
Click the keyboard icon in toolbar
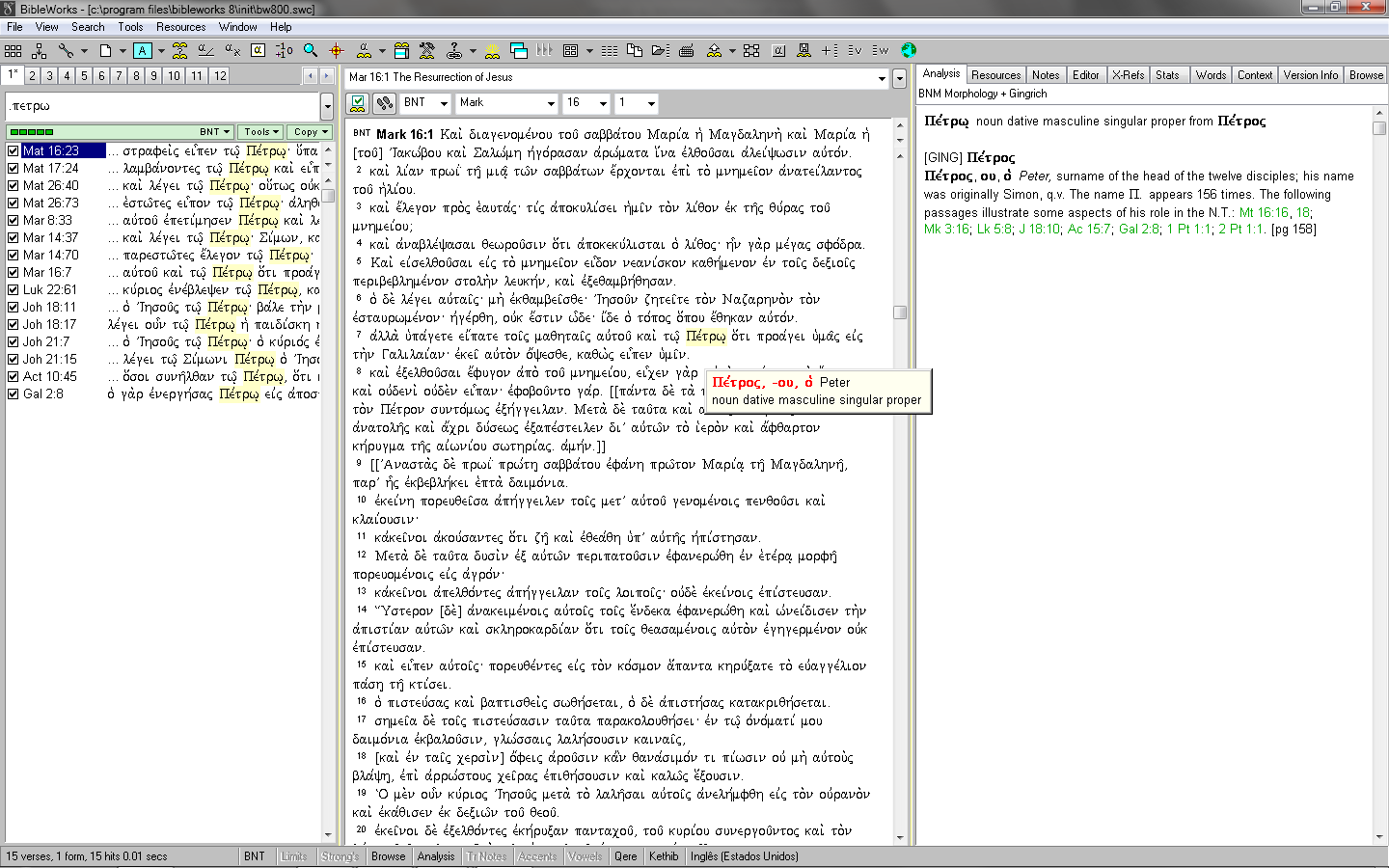(x=687, y=50)
